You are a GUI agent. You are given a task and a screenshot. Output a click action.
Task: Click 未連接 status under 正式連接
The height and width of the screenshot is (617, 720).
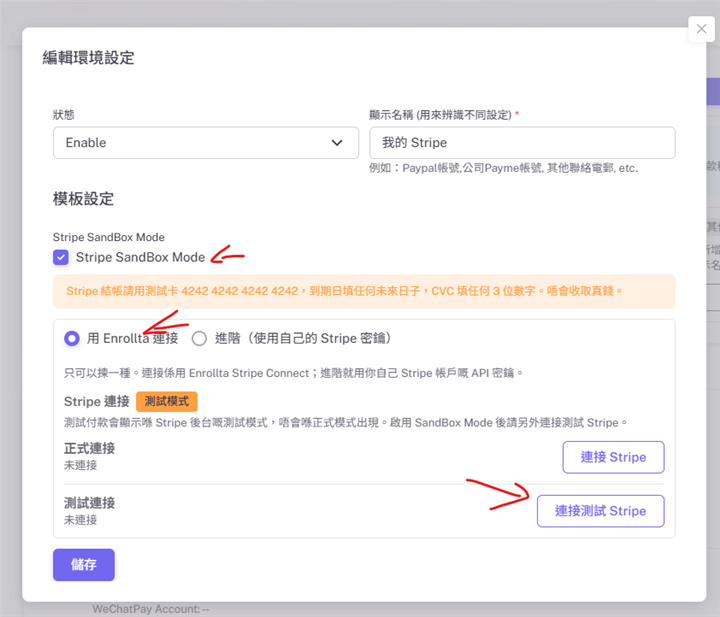(80, 466)
